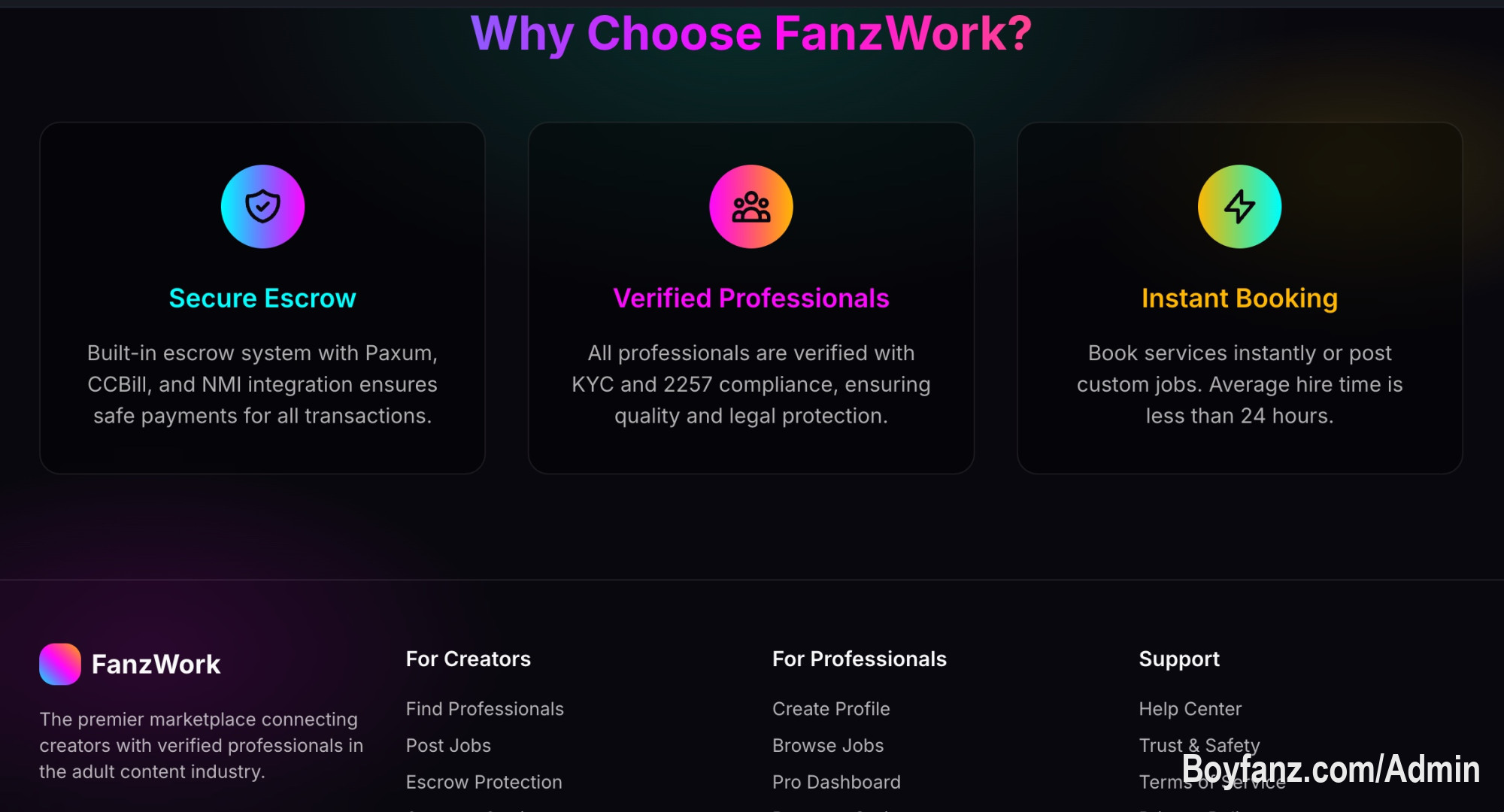Click the Verified Professionals people icon
1504x812 pixels.
[750, 207]
